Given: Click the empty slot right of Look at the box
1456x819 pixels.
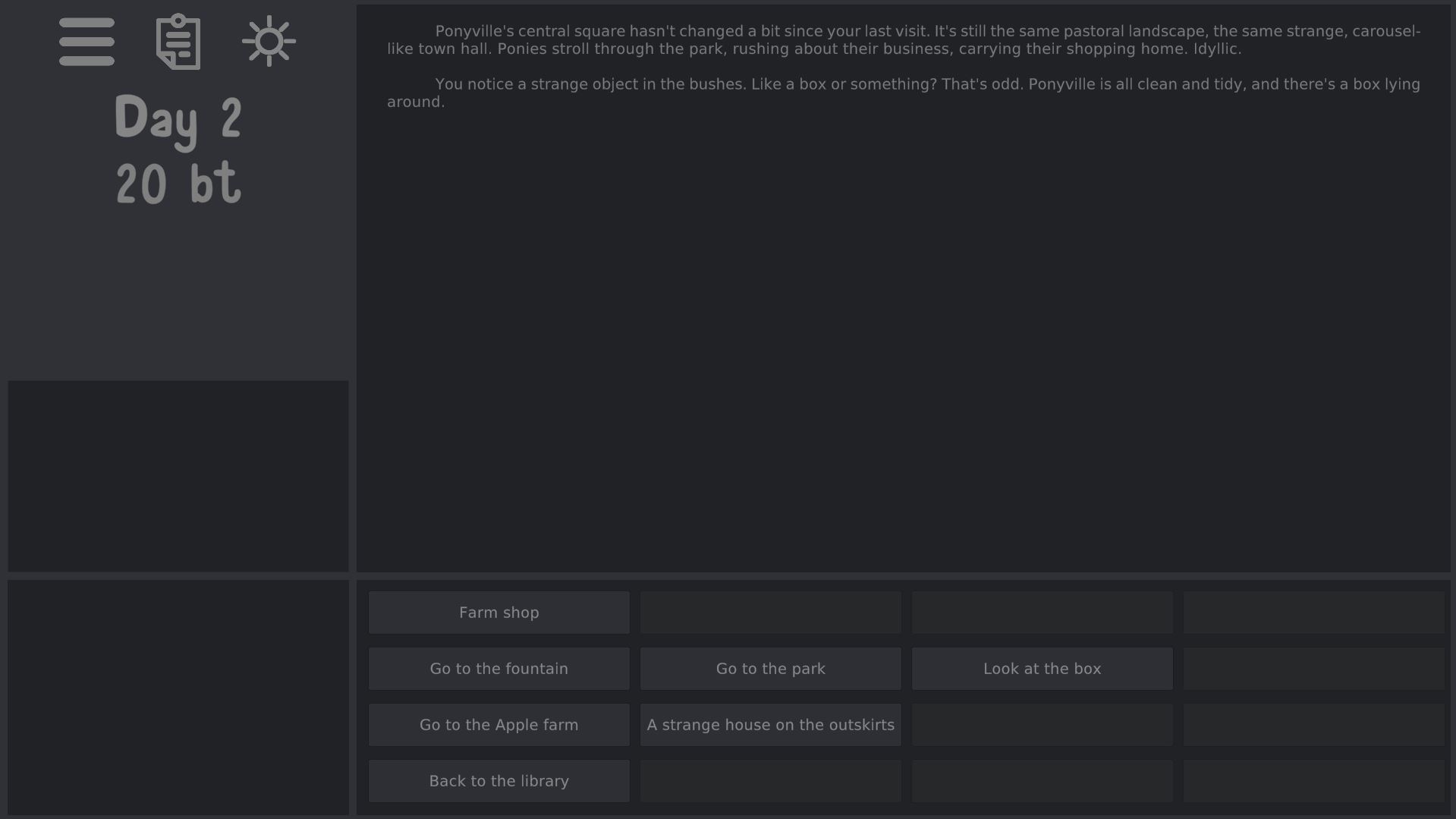Looking at the screenshot, I should (1313, 669).
